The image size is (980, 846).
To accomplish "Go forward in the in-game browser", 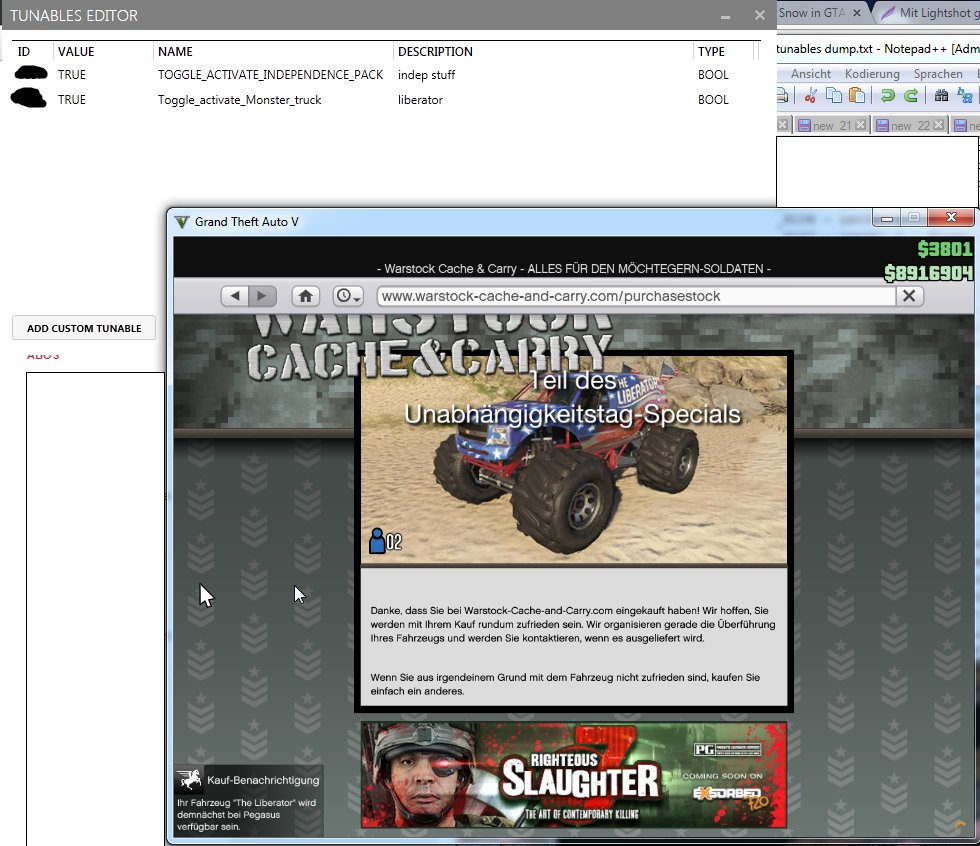I will pos(262,296).
